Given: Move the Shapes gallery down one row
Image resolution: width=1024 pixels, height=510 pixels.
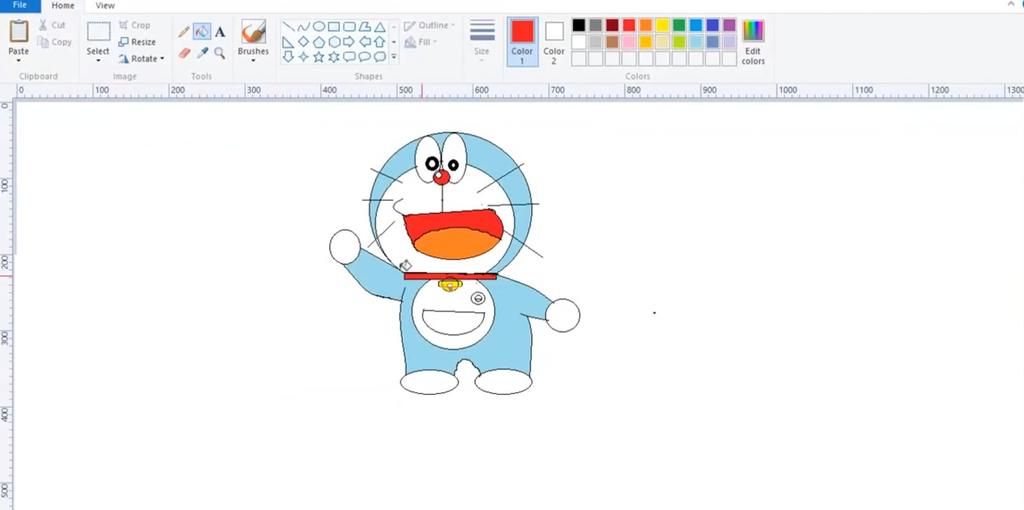Looking at the screenshot, I should pyautogui.click(x=394, y=42).
